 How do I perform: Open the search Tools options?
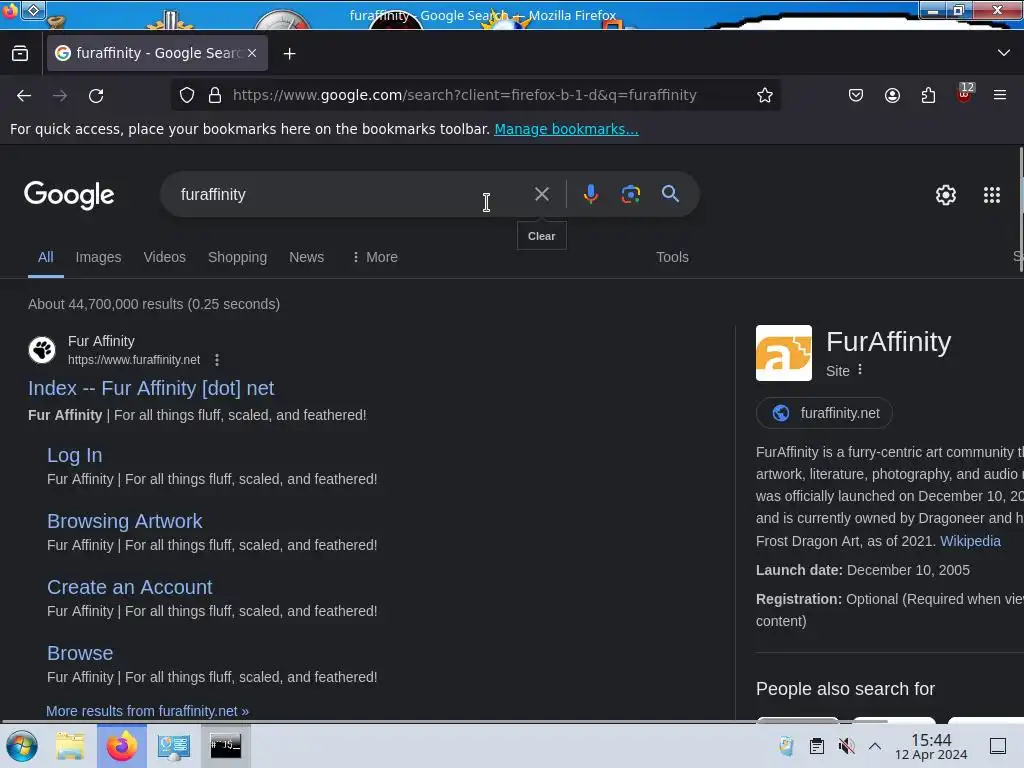[672, 257]
